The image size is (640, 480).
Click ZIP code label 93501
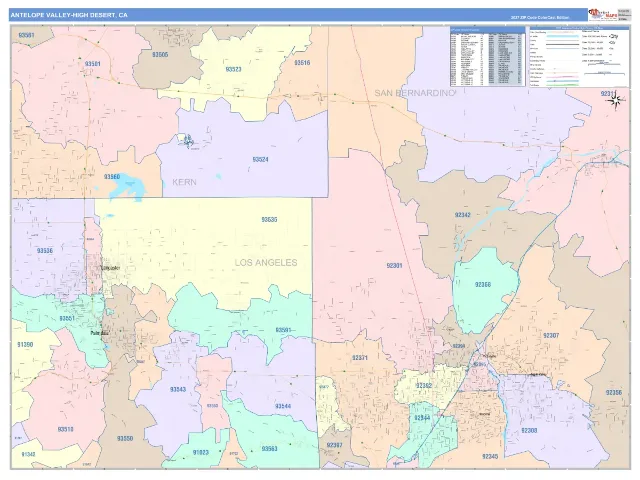coord(93,64)
